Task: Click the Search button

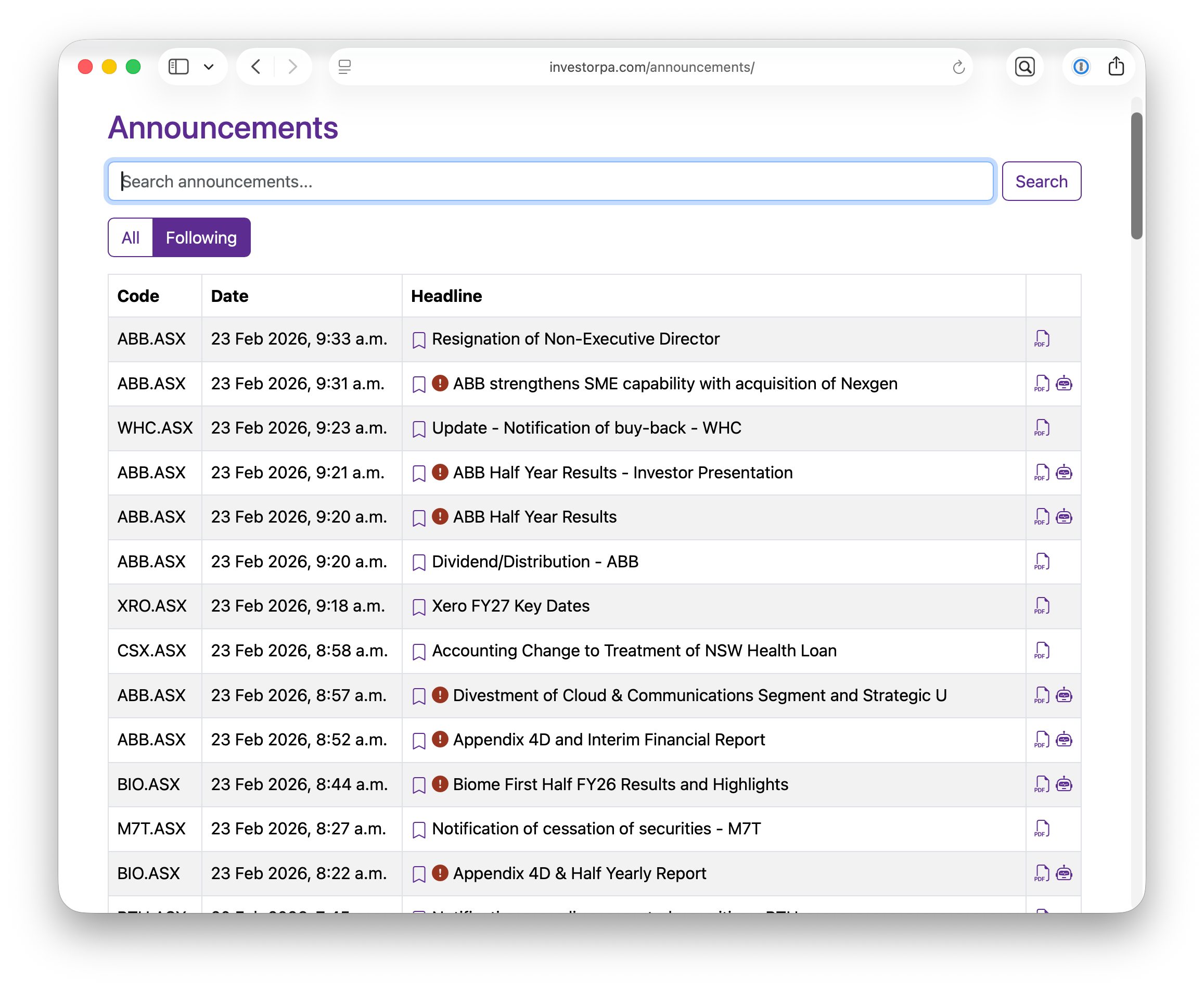Action: (1041, 181)
